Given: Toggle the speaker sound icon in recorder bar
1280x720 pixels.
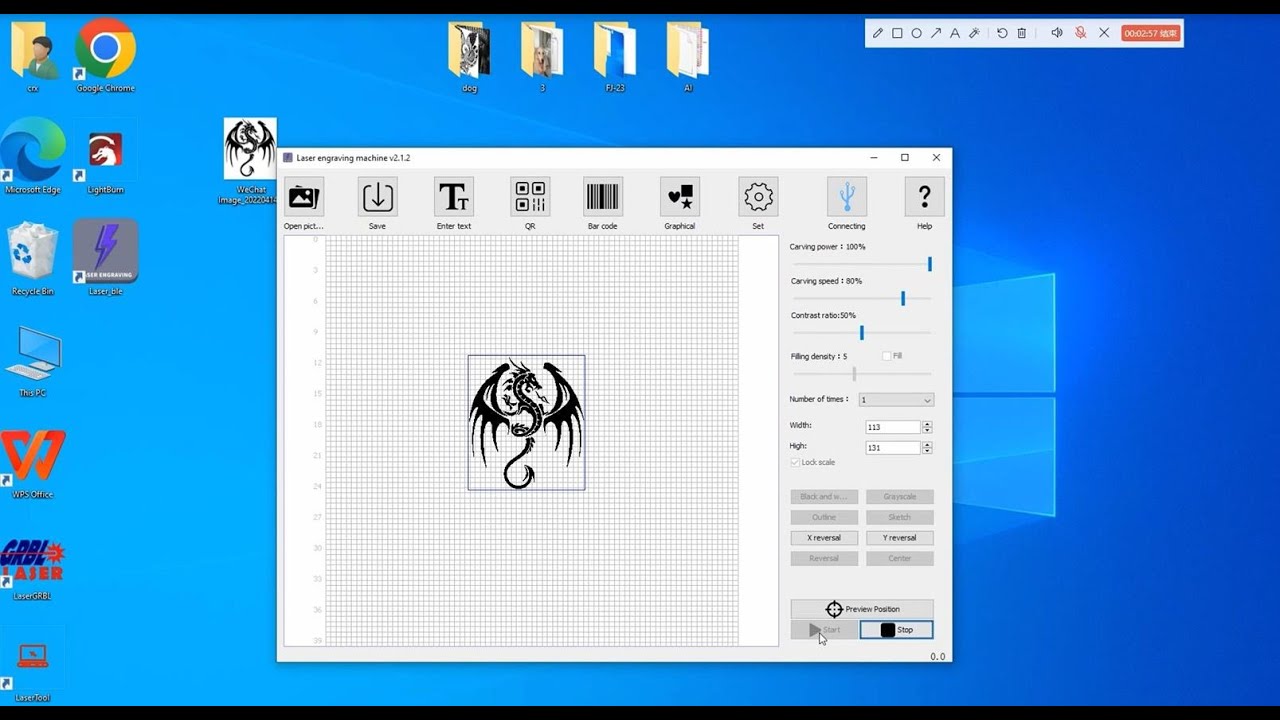Looking at the screenshot, I should point(1057,33).
